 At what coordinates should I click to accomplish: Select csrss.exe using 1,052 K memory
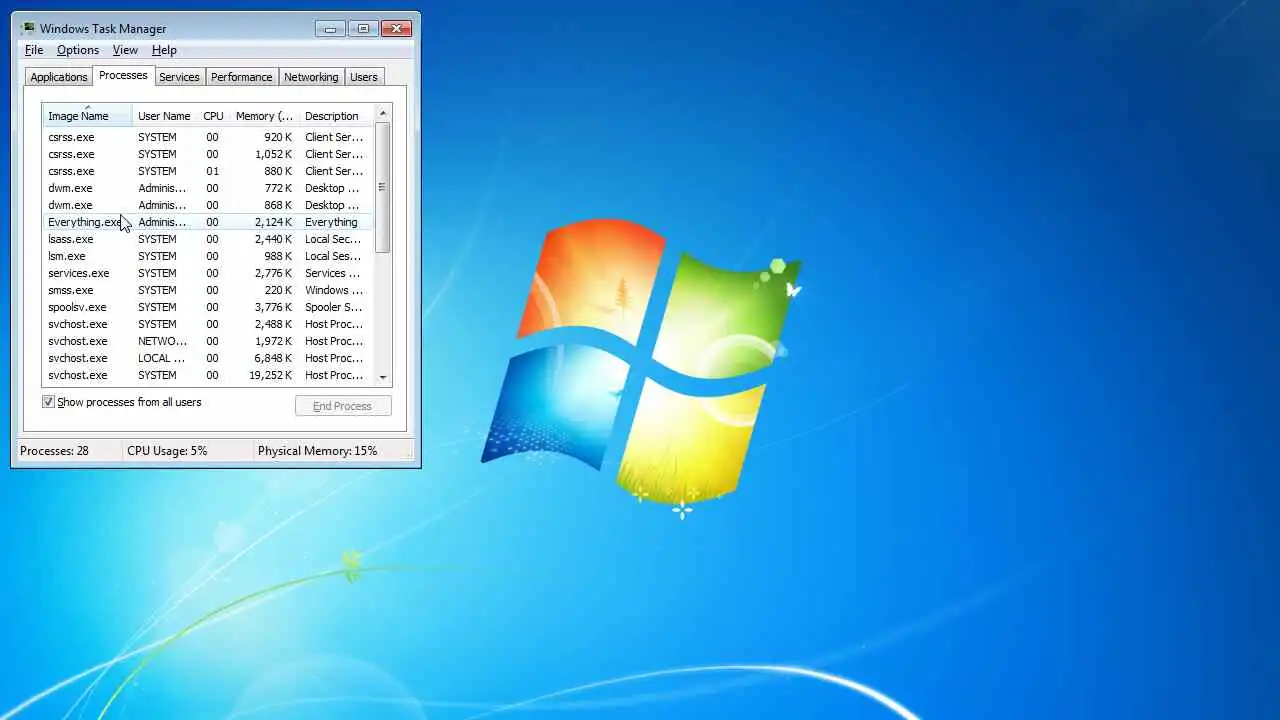click(206, 154)
